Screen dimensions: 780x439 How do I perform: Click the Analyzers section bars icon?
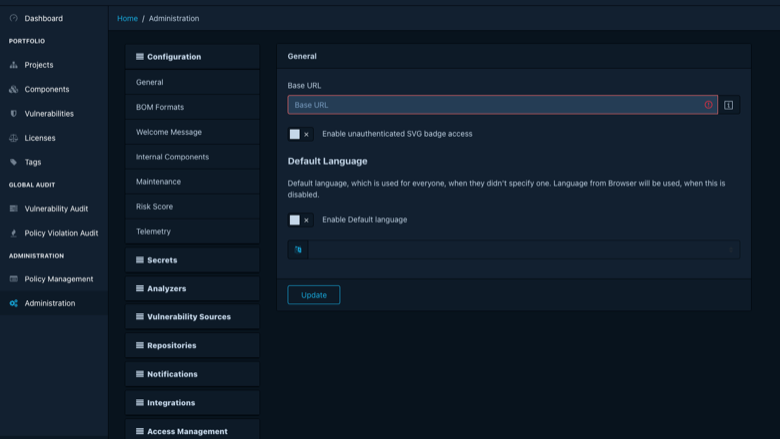(140, 288)
